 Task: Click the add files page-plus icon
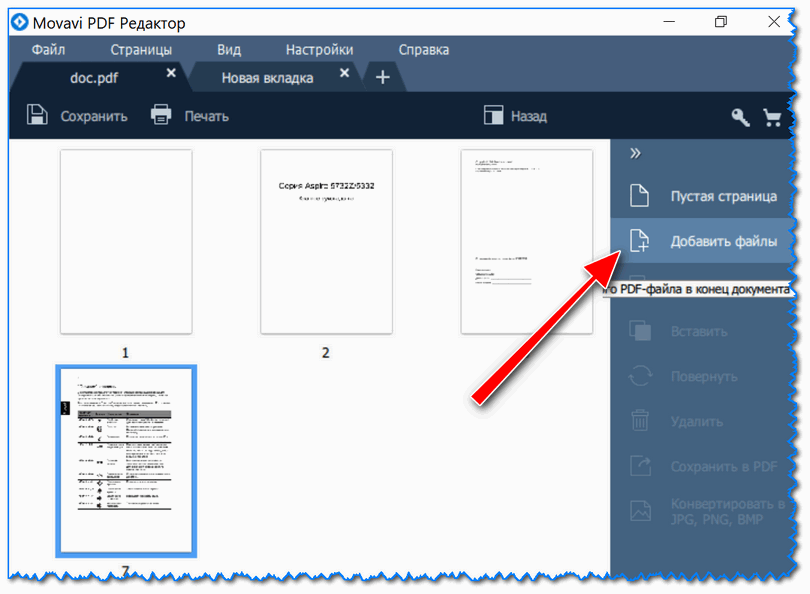(640, 241)
